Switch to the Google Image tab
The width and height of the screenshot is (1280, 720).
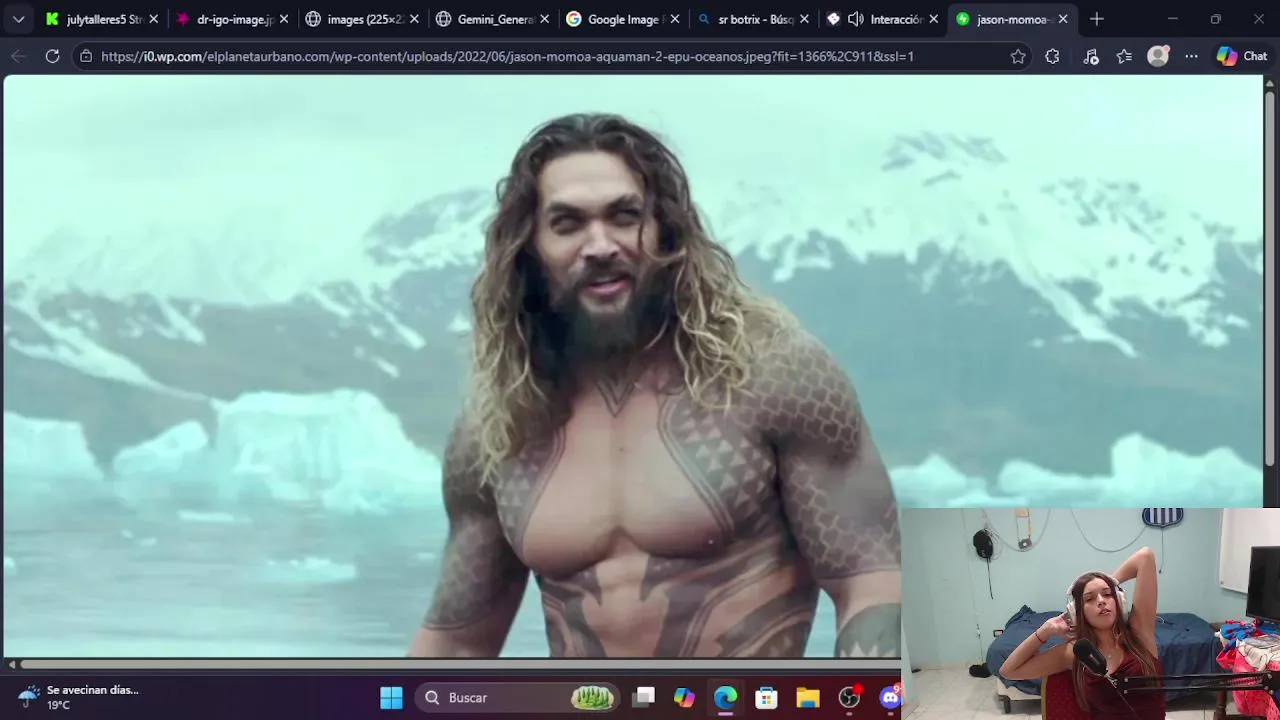621,19
